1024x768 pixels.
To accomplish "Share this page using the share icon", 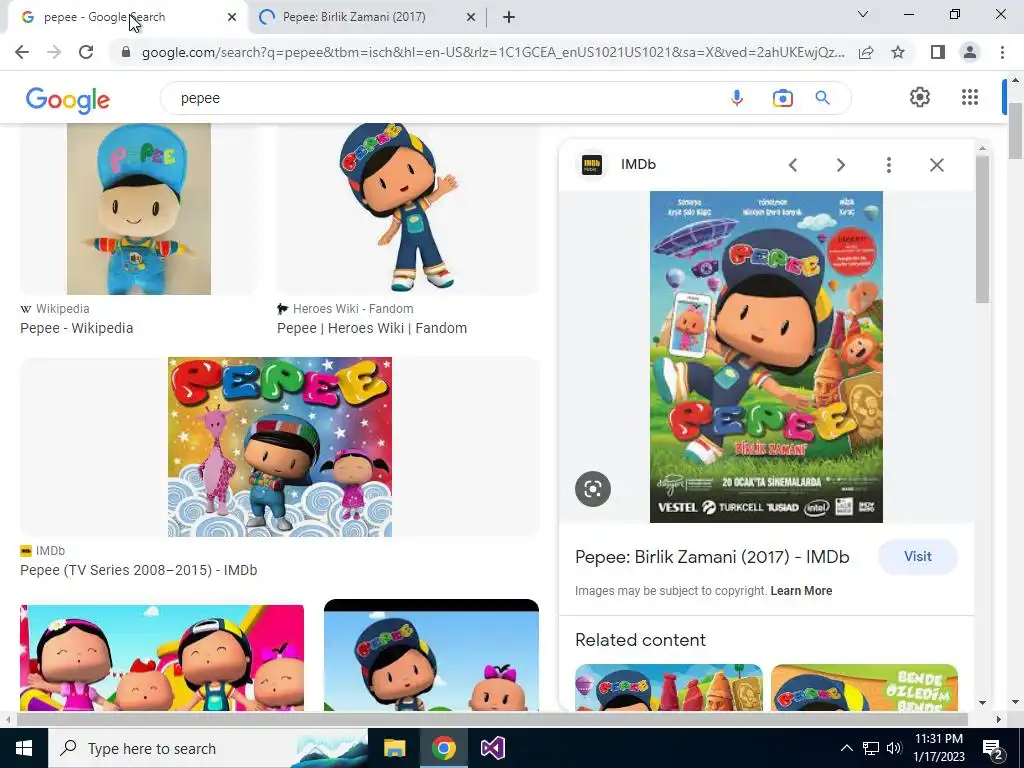I will point(866,52).
